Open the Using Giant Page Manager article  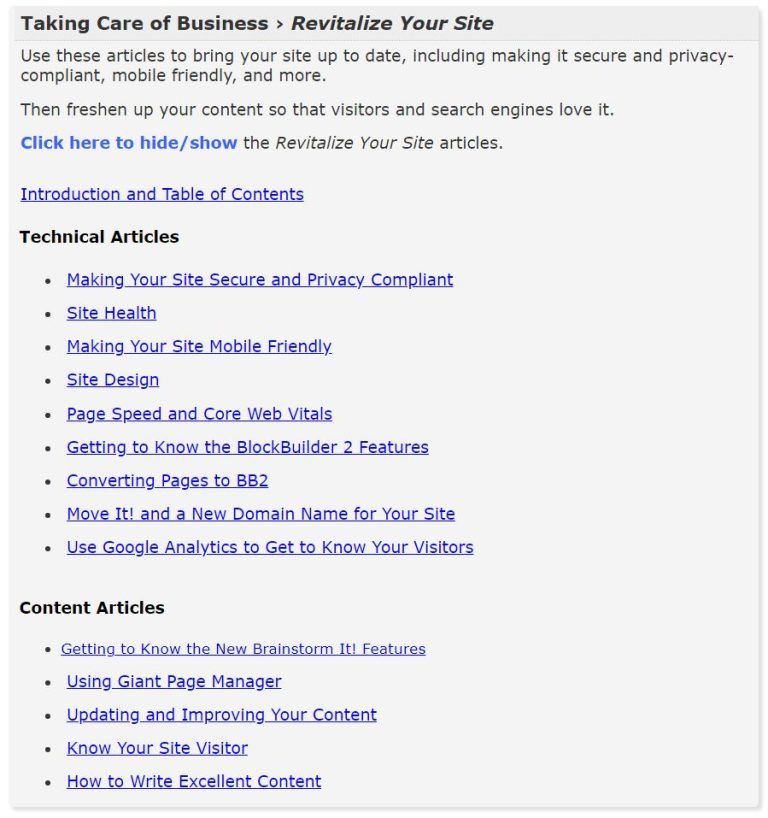coord(174,681)
